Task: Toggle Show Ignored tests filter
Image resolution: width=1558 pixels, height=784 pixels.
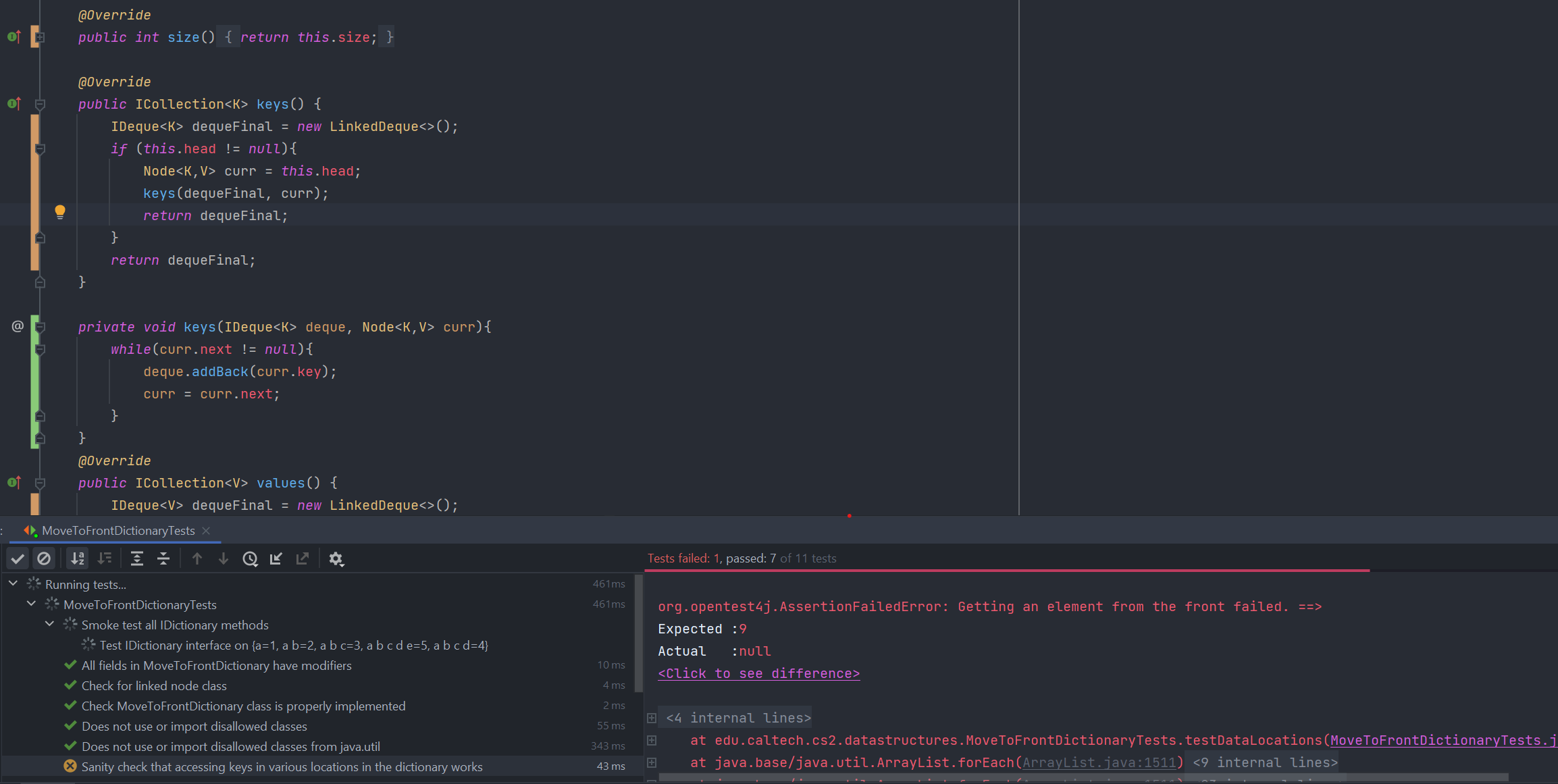Action: click(x=44, y=558)
